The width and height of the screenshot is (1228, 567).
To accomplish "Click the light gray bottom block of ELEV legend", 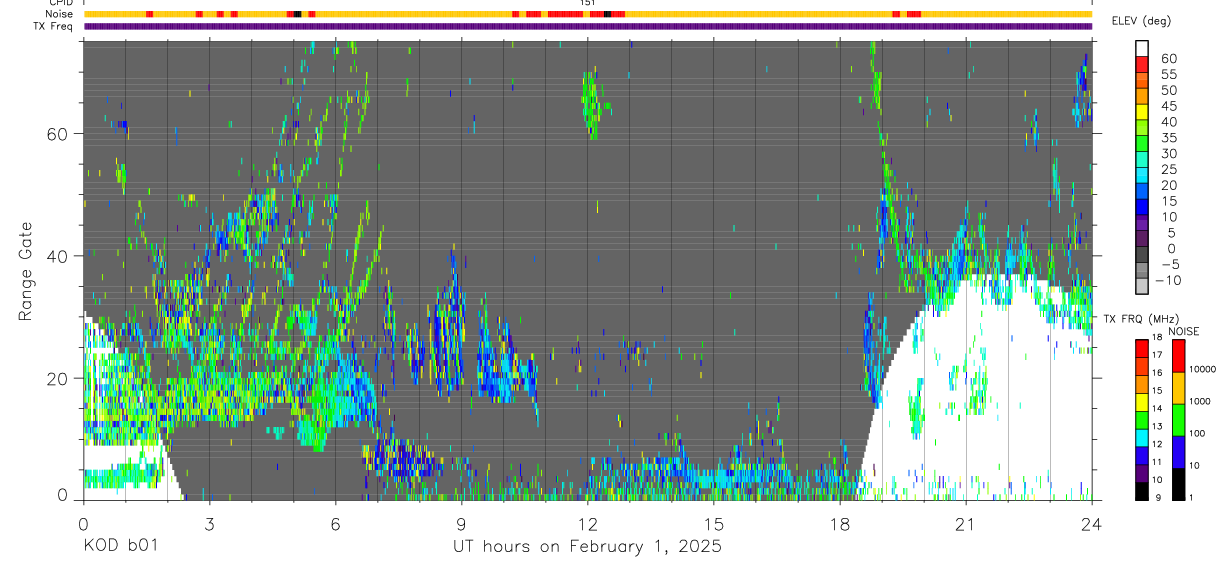I will point(1142,286).
